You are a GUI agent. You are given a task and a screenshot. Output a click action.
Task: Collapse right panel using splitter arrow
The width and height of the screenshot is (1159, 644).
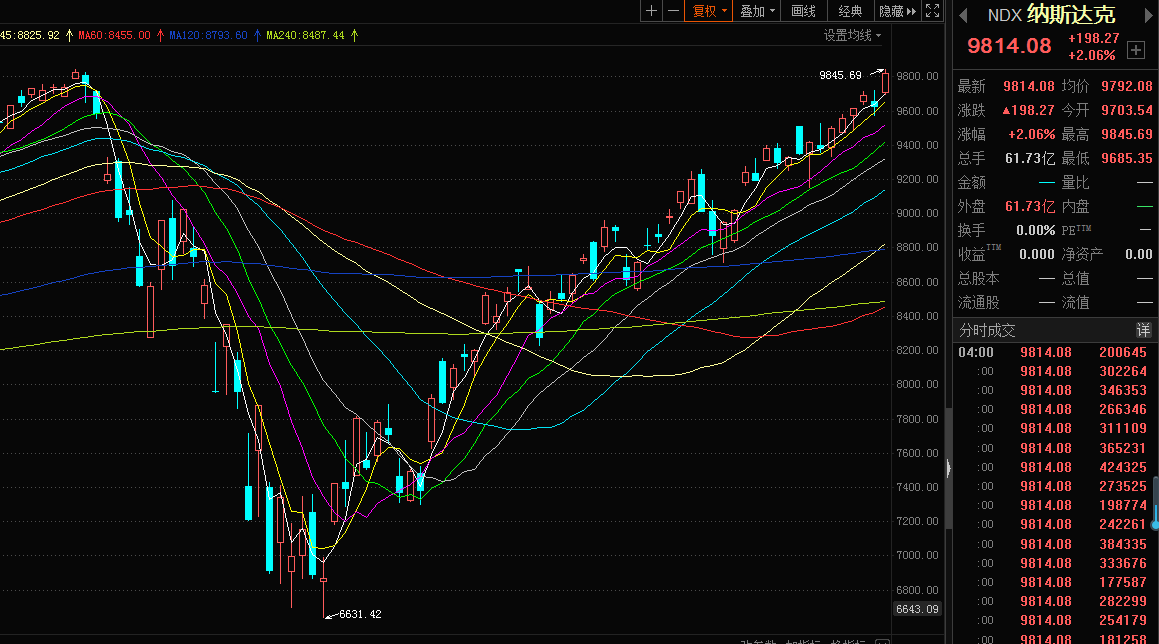click(x=947, y=466)
